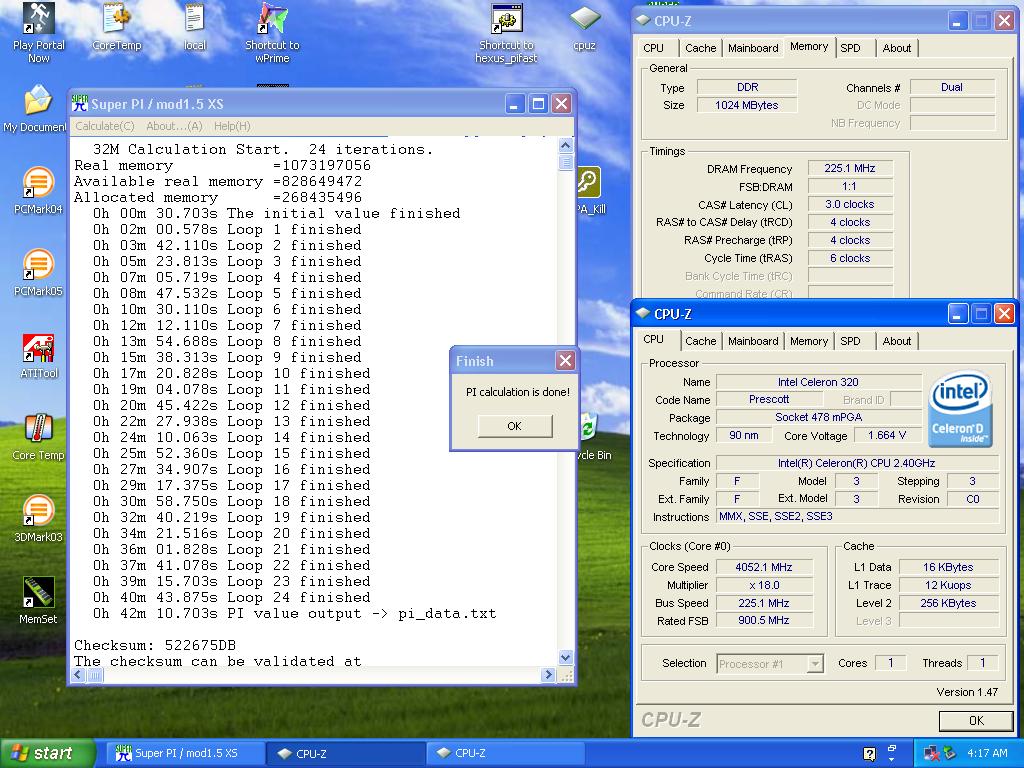Switch to Mainboard tab in upper CPU-Z
Viewport: 1024px width, 768px height.
753,48
